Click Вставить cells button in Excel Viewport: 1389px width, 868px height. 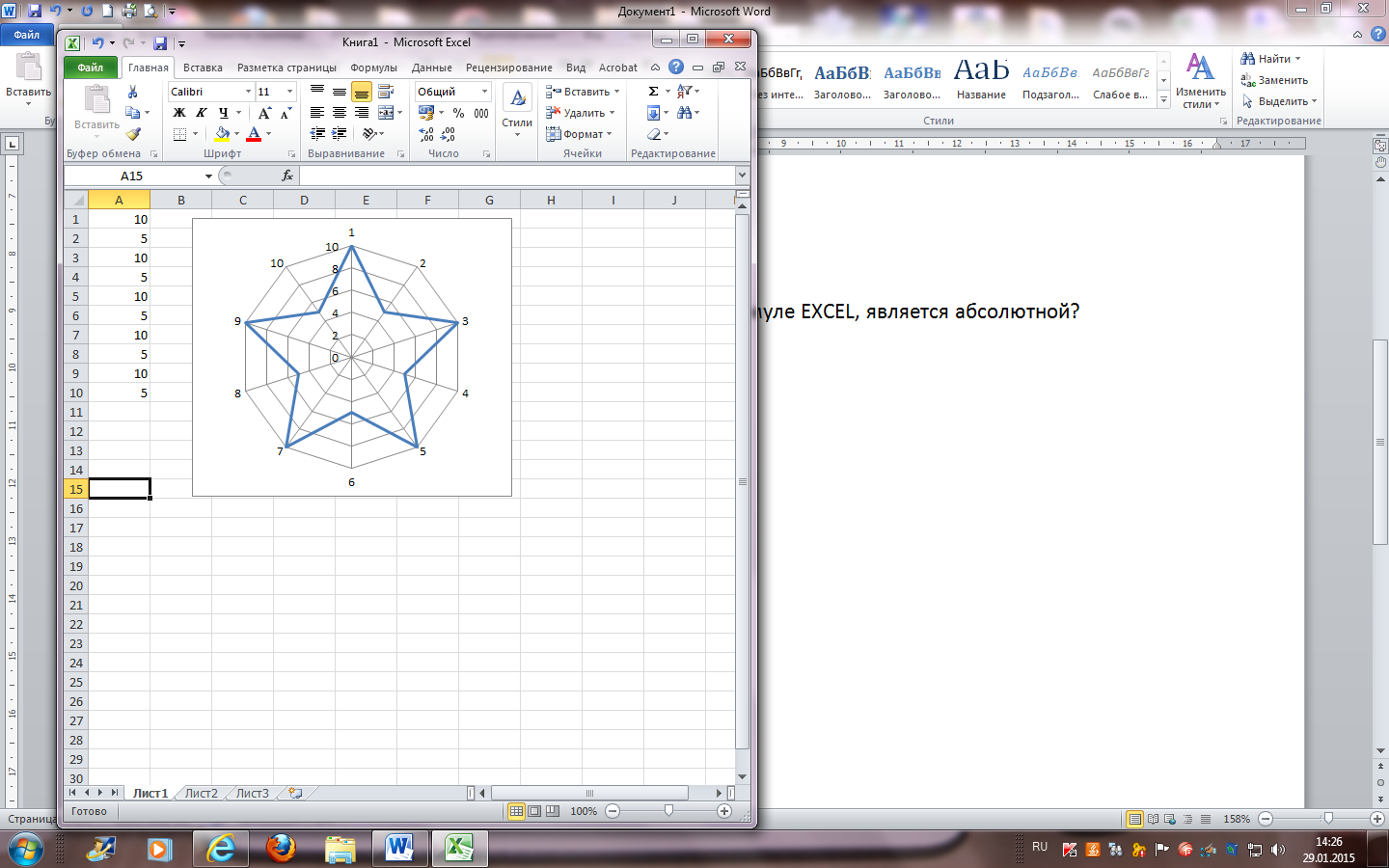coord(583,92)
